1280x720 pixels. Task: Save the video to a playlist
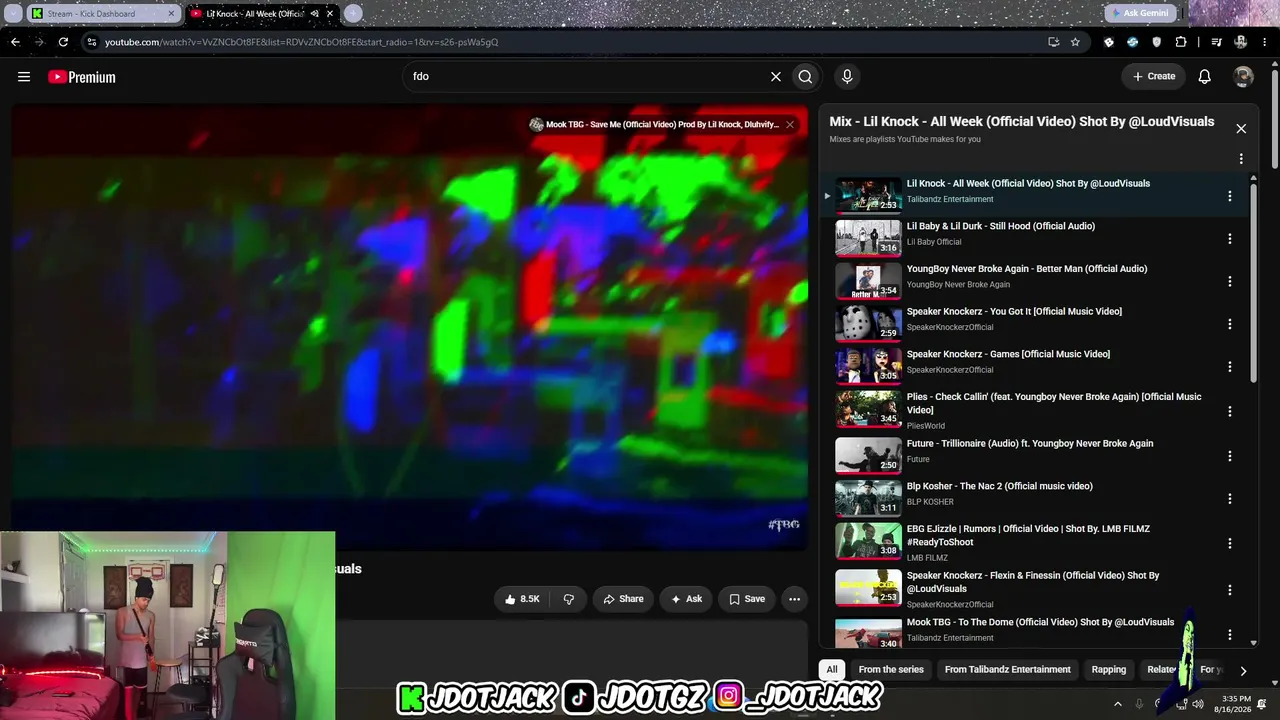(x=747, y=599)
